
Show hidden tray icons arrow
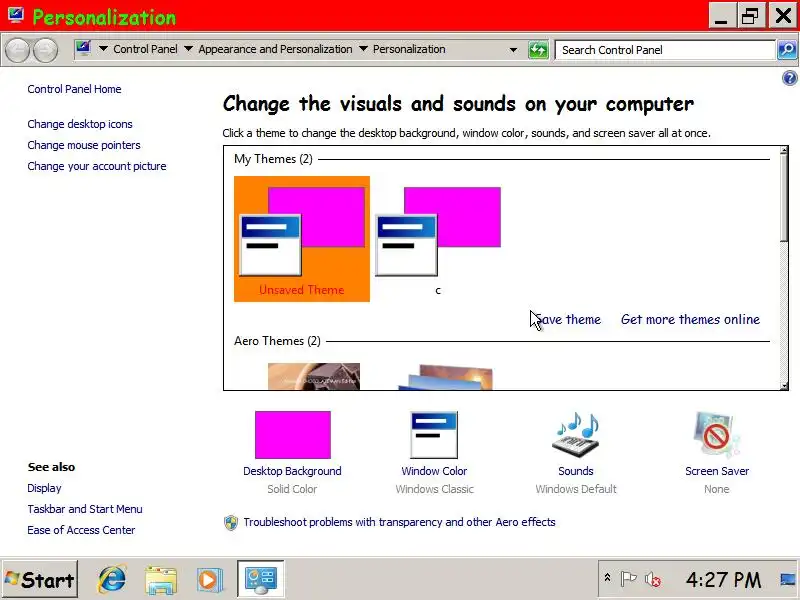coord(607,578)
